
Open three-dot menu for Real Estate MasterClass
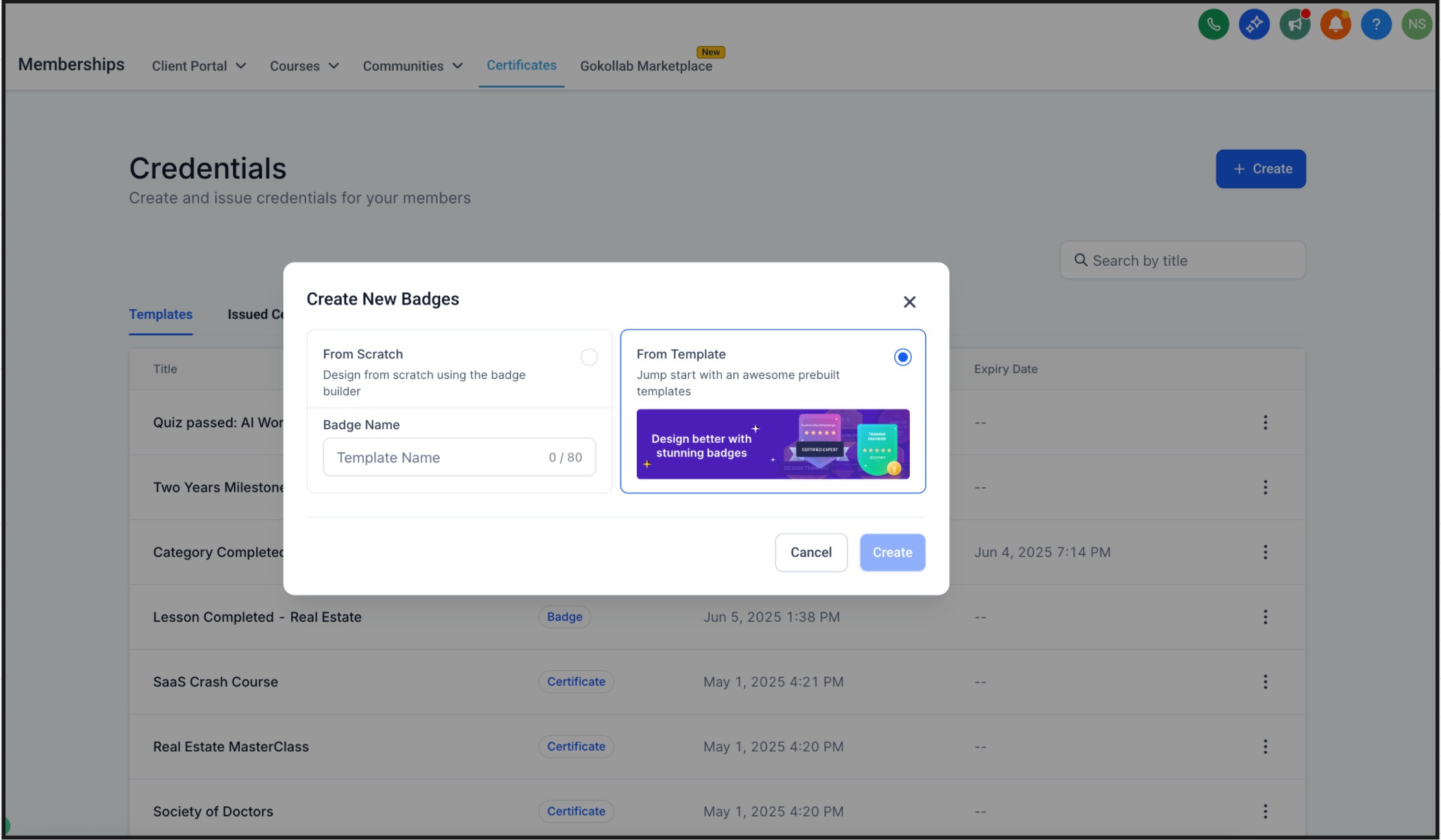click(x=1265, y=747)
